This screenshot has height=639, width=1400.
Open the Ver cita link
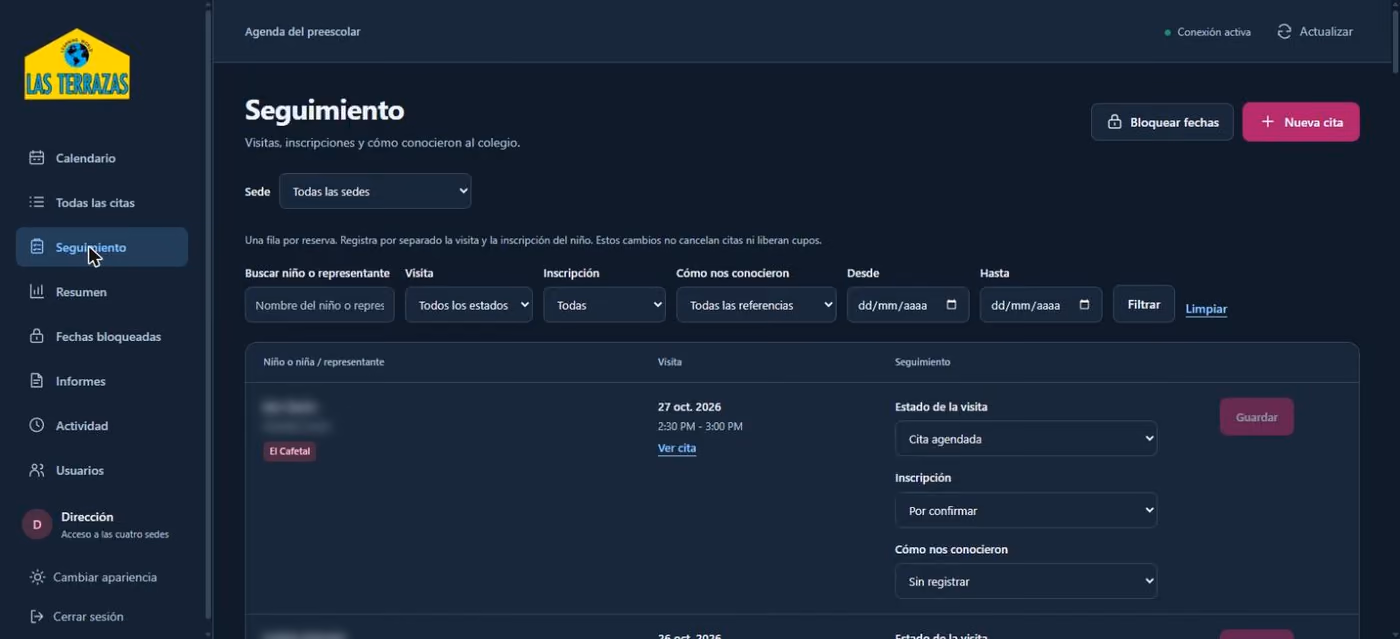[677, 448]
